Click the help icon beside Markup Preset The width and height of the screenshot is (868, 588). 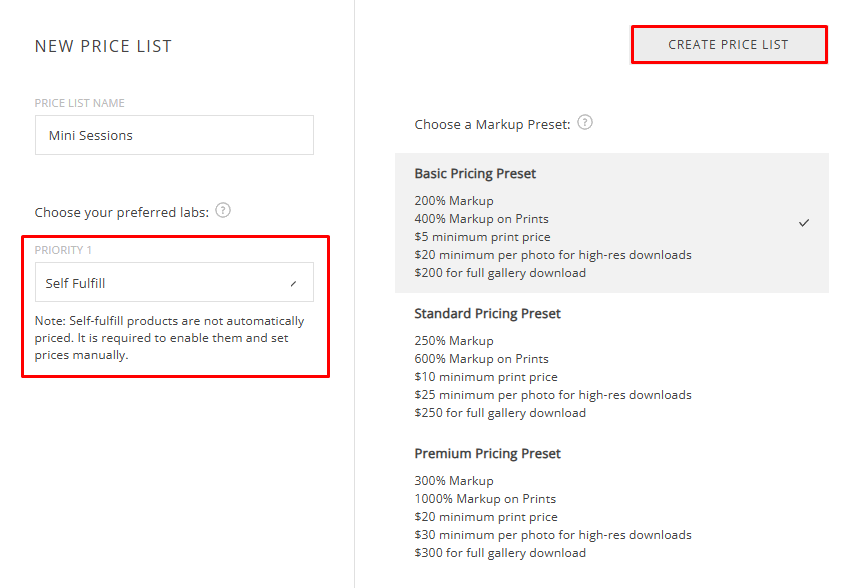(585, 123)
